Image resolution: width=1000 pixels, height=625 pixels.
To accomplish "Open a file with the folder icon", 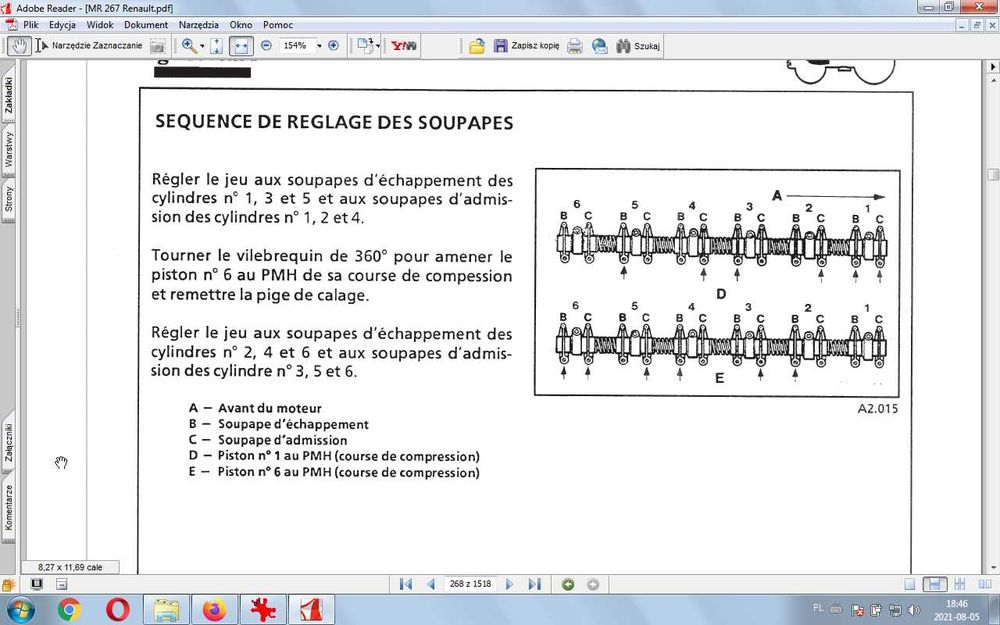I will [476, 46].
